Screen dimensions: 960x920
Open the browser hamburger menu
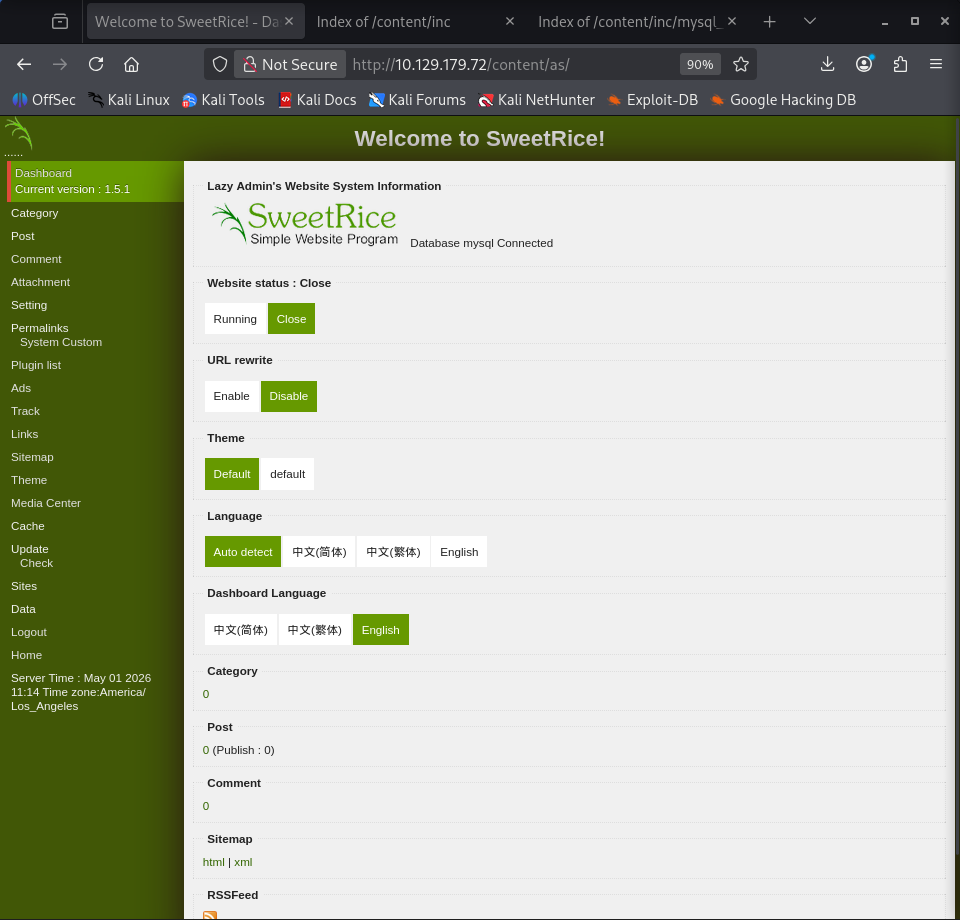[936, 64]
